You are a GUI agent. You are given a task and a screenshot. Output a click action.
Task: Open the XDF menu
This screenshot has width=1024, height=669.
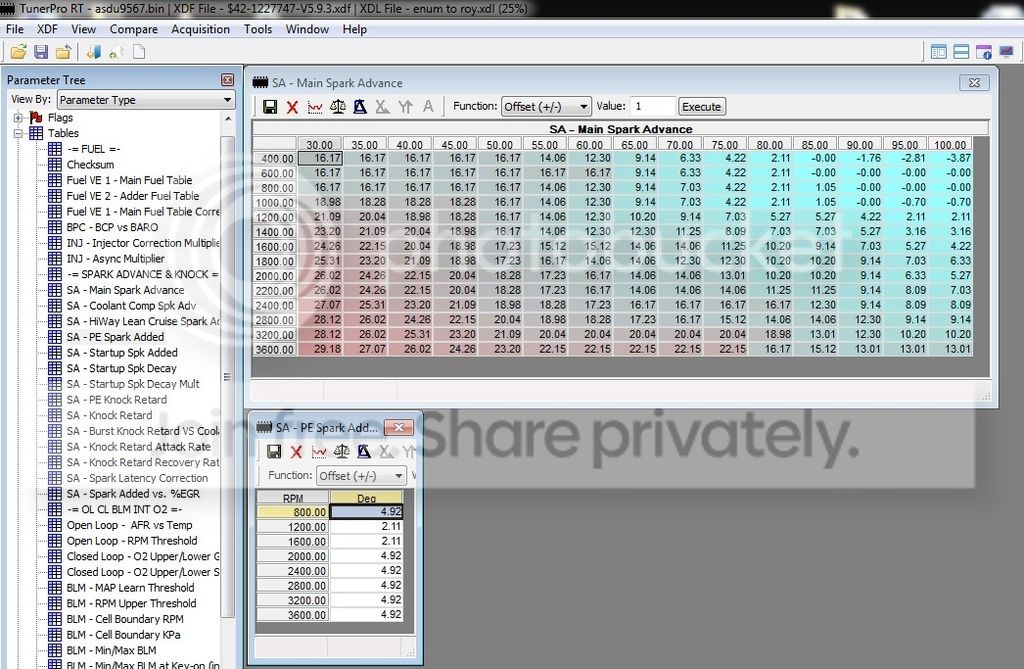click(x=47, y=29)
